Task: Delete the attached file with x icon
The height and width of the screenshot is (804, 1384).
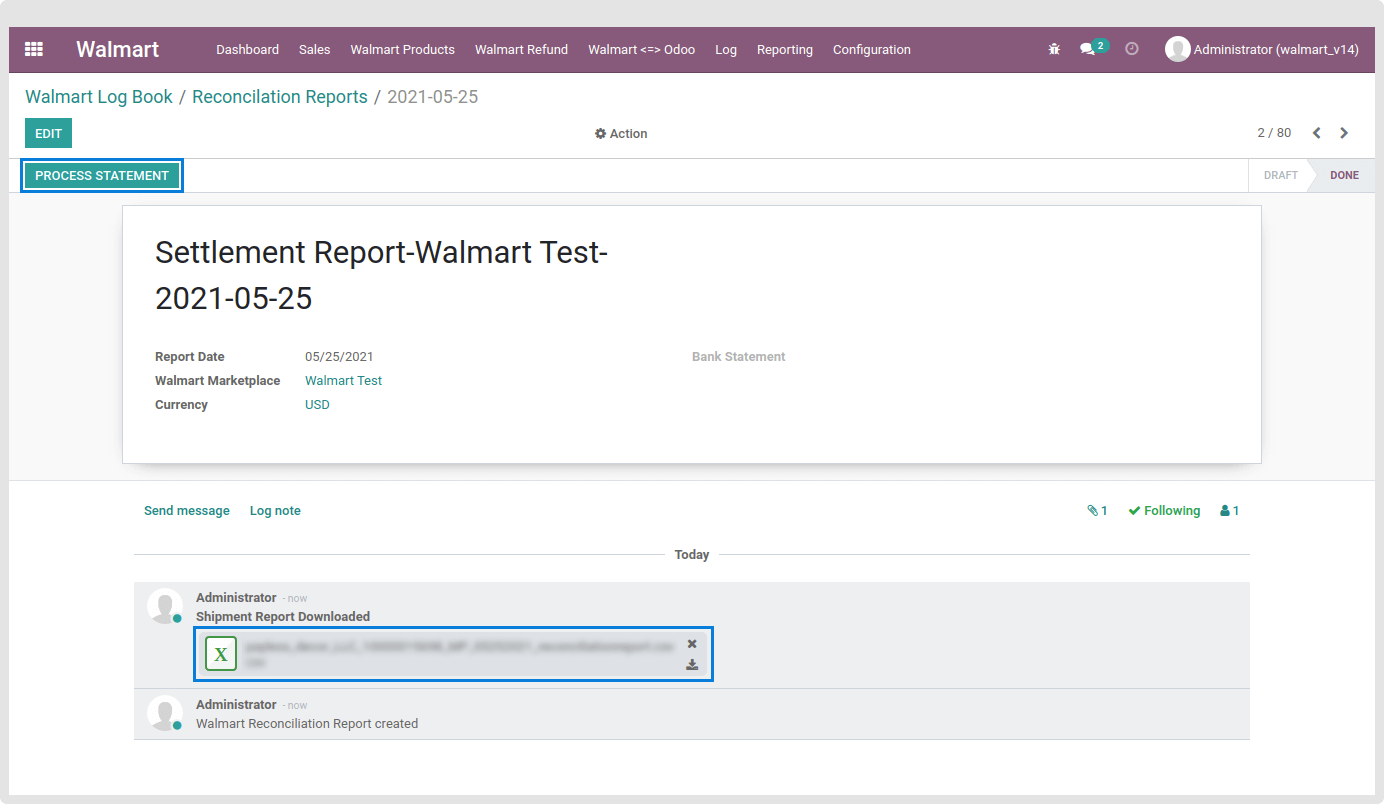Action: click(692, 644)
